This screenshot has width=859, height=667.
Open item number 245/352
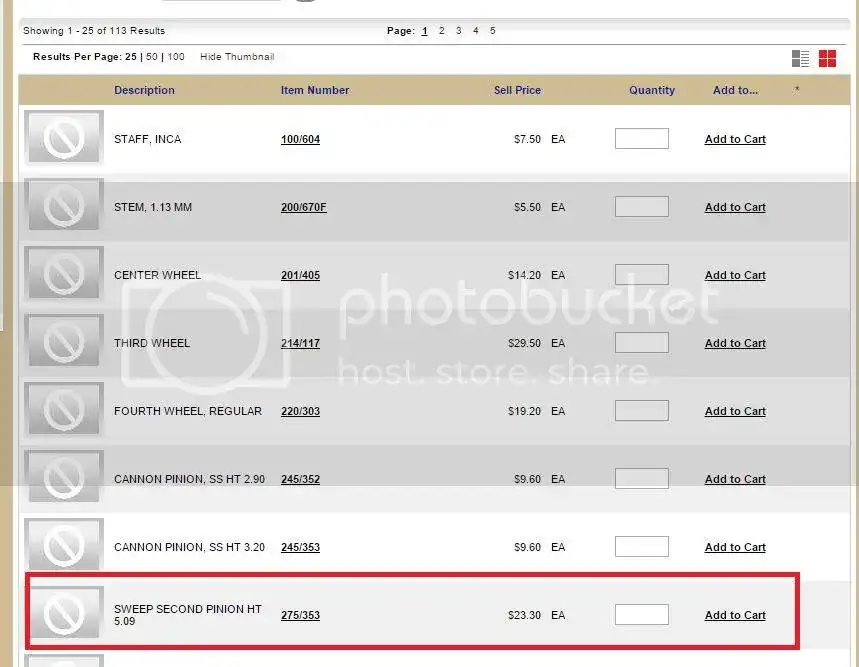coord(300,479)
